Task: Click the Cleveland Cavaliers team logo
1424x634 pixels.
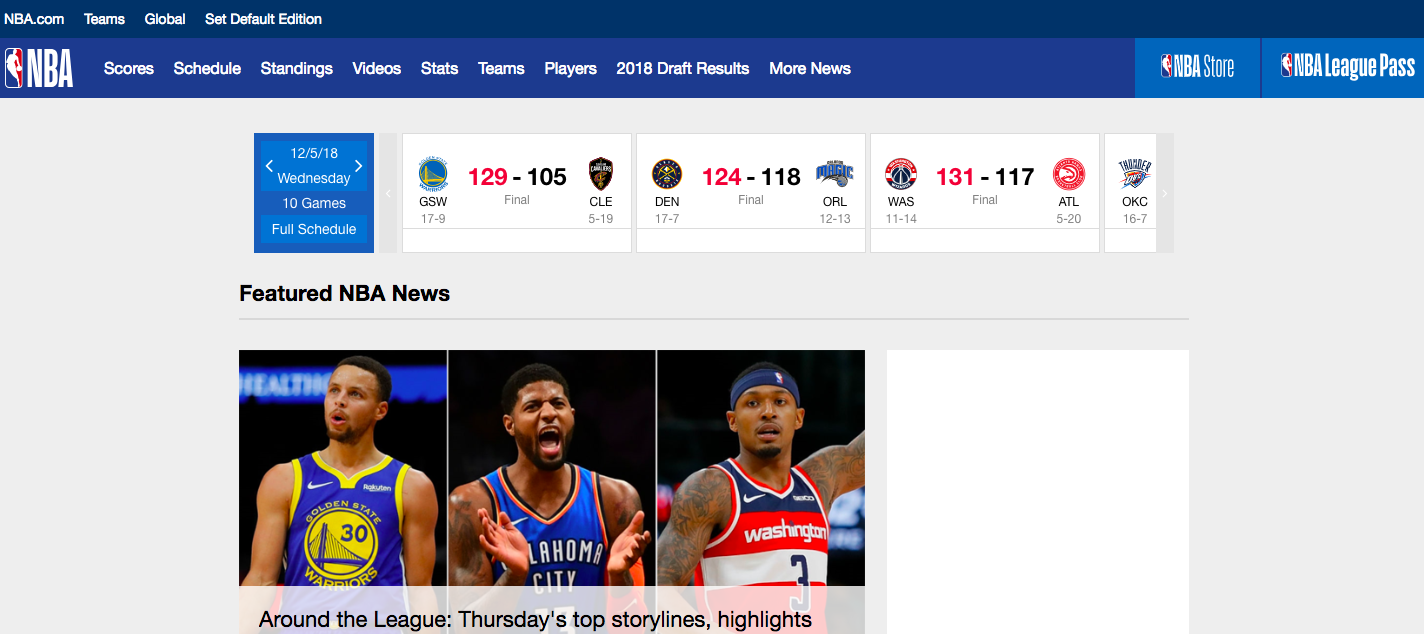Action: click(x=601, y=174)
